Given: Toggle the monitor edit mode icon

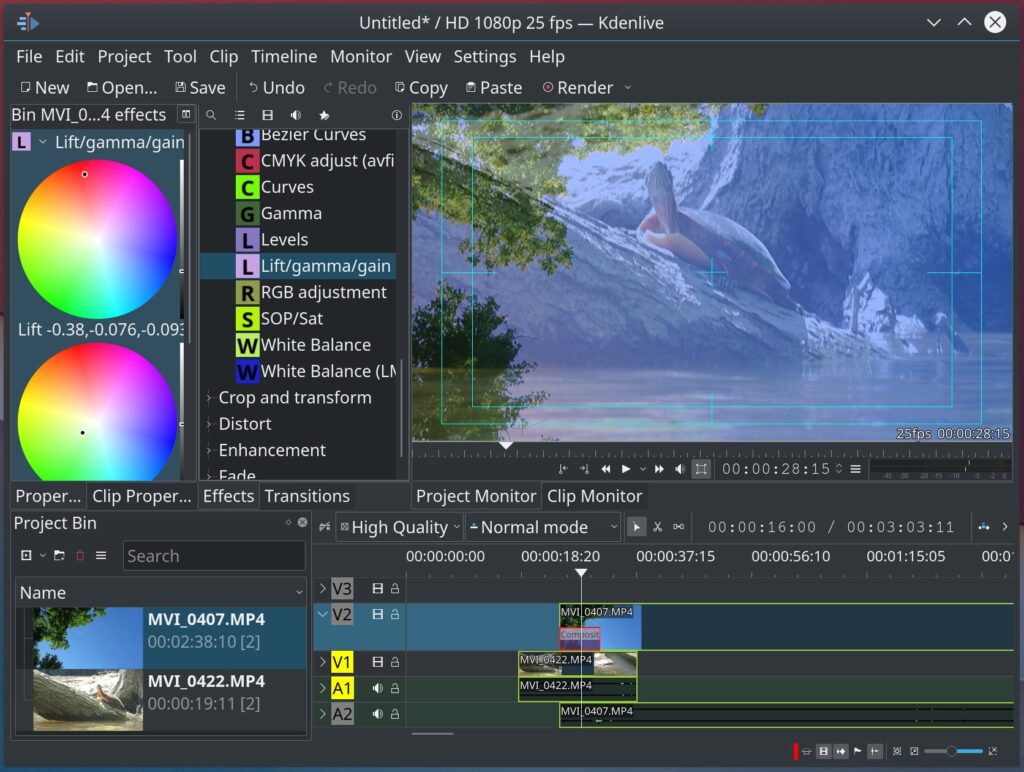Looking at the screenshot, I should coord(701,469).
